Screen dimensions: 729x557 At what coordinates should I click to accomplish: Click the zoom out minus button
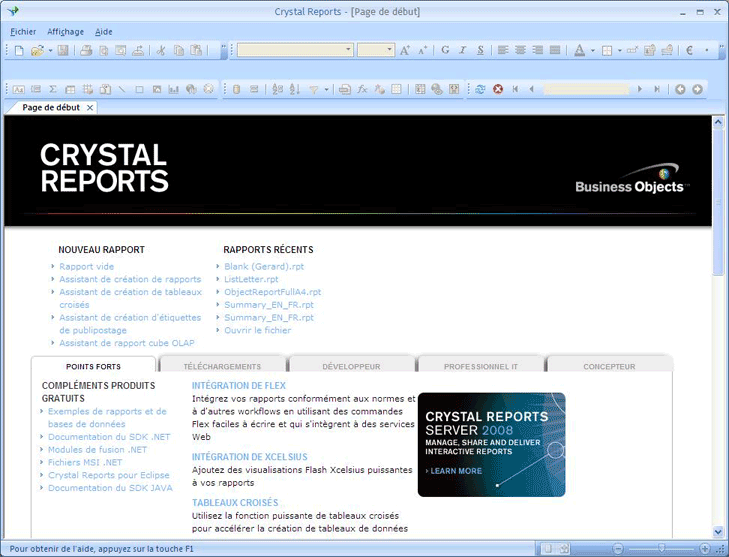coord(617,549)
